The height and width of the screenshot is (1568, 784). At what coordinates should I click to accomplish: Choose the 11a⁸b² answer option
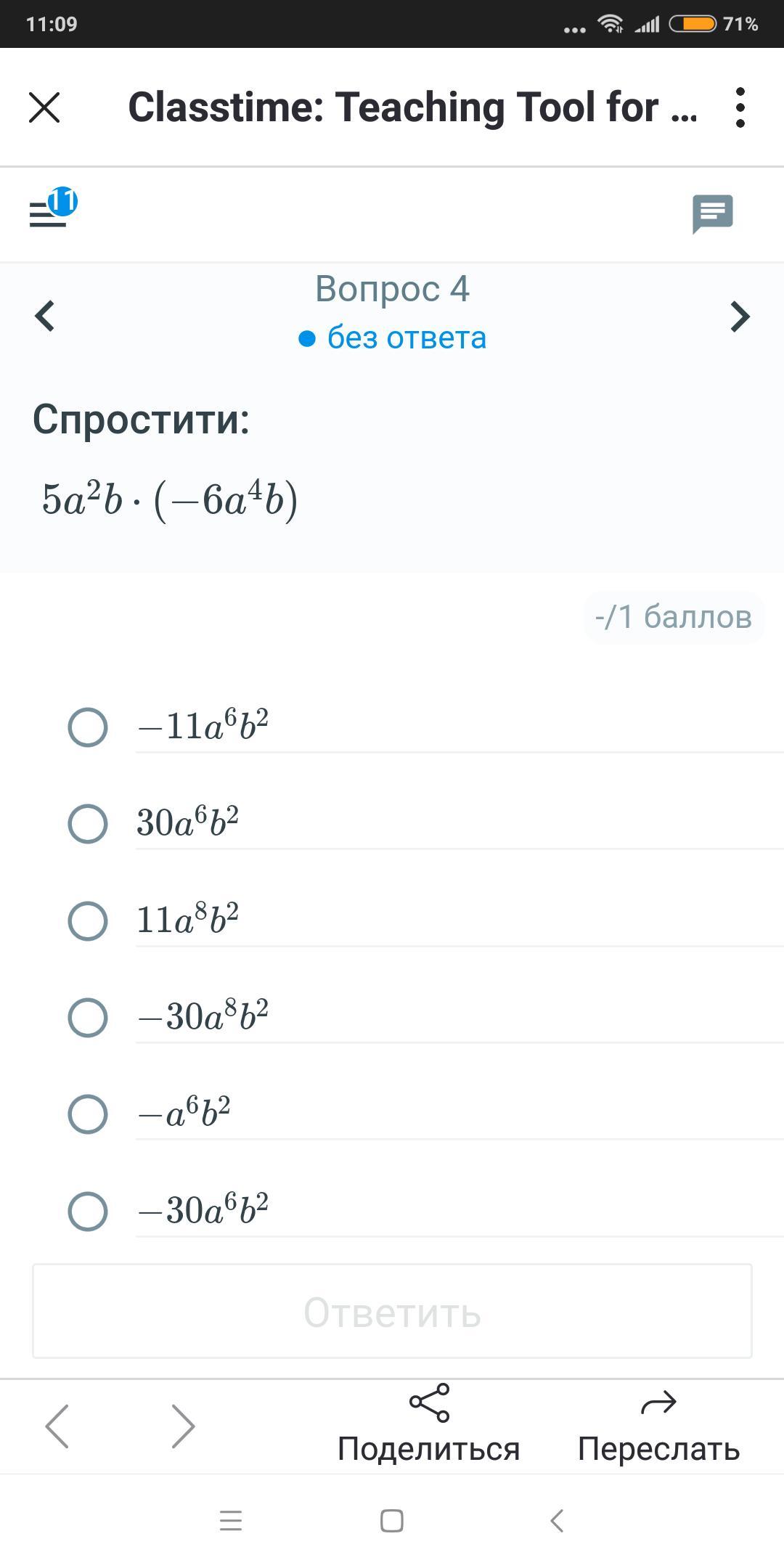[x=88, y=920]
